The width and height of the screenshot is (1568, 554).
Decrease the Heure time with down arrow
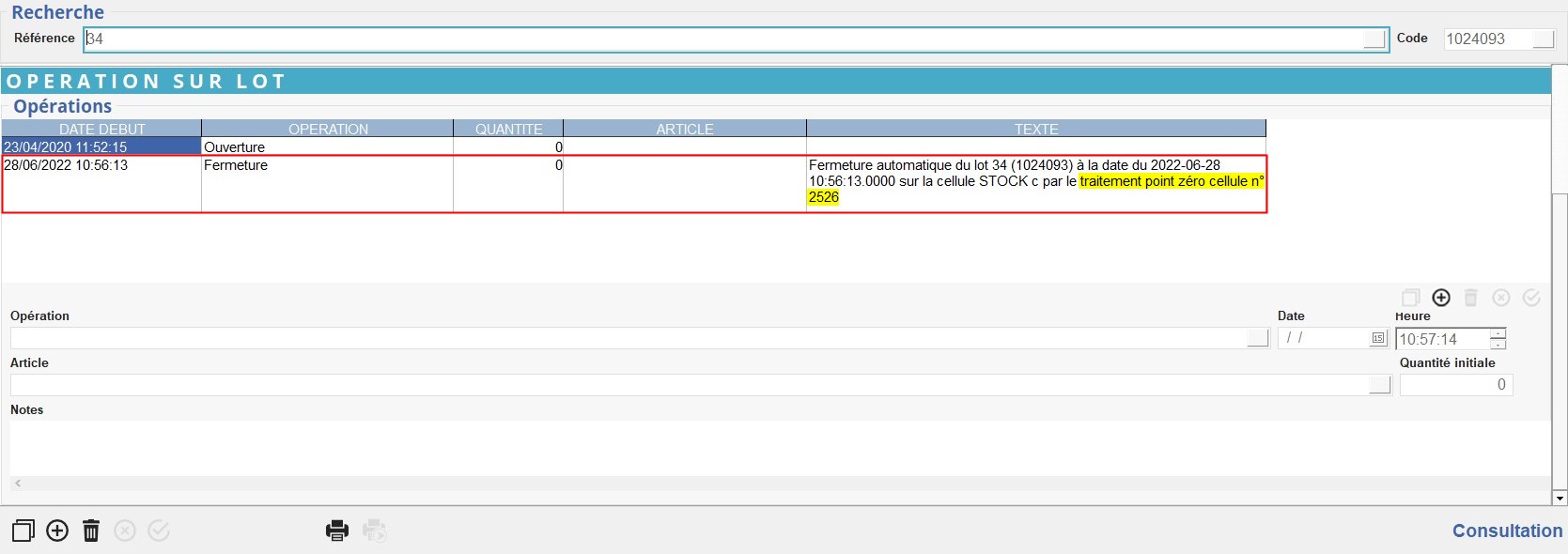[1498, 344]
